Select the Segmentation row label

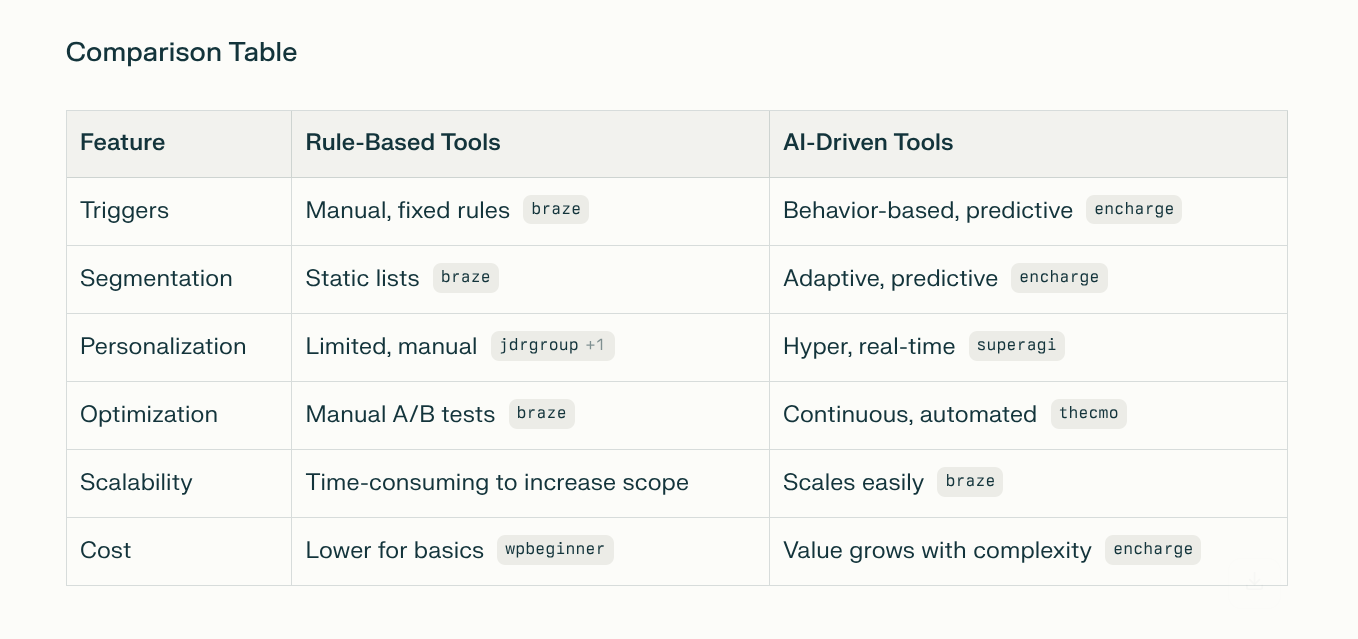pyautogui.click(x=156, y=278)
